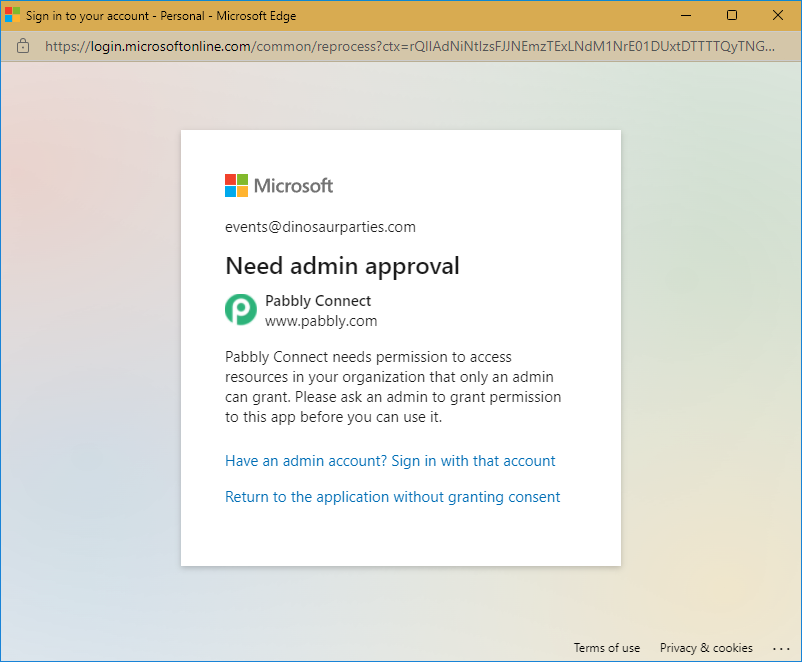The width and height of the screenshot is (802, 662).
Task: Click the events@dinosaurparties.com email text
Action: pos(320,227)
